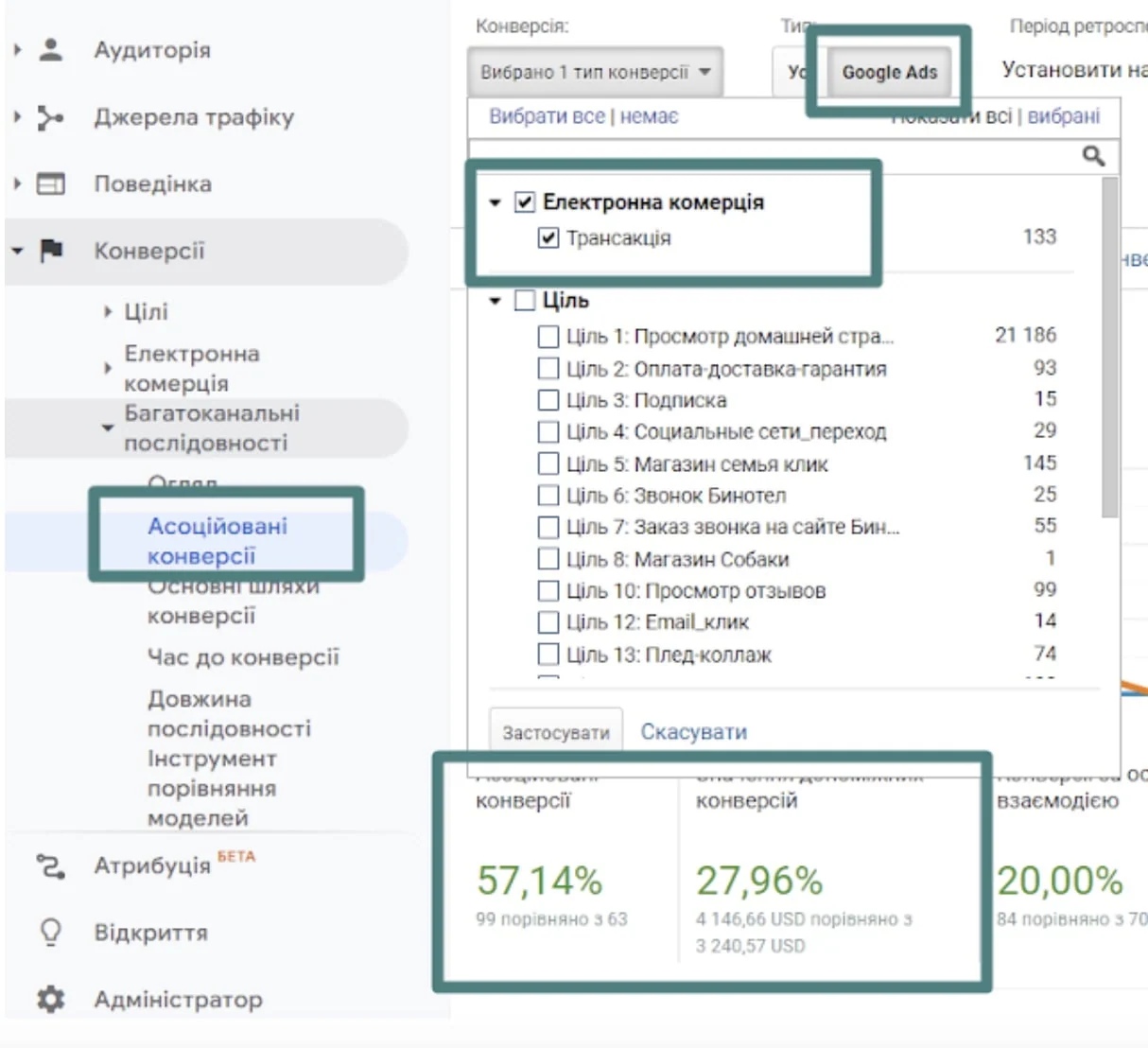Check Ціль 10: Просмотр отзывов checkbox

point(548,590)
